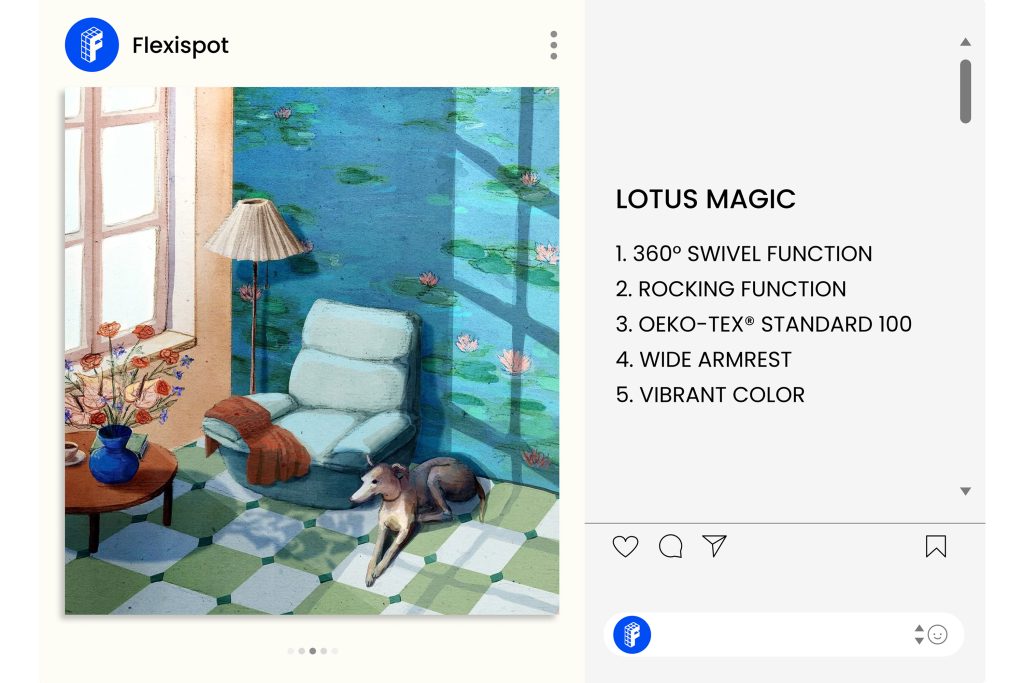Share the post with the paper plane icon
Screen dimensions: 1024x683
[x=714, y=546]
